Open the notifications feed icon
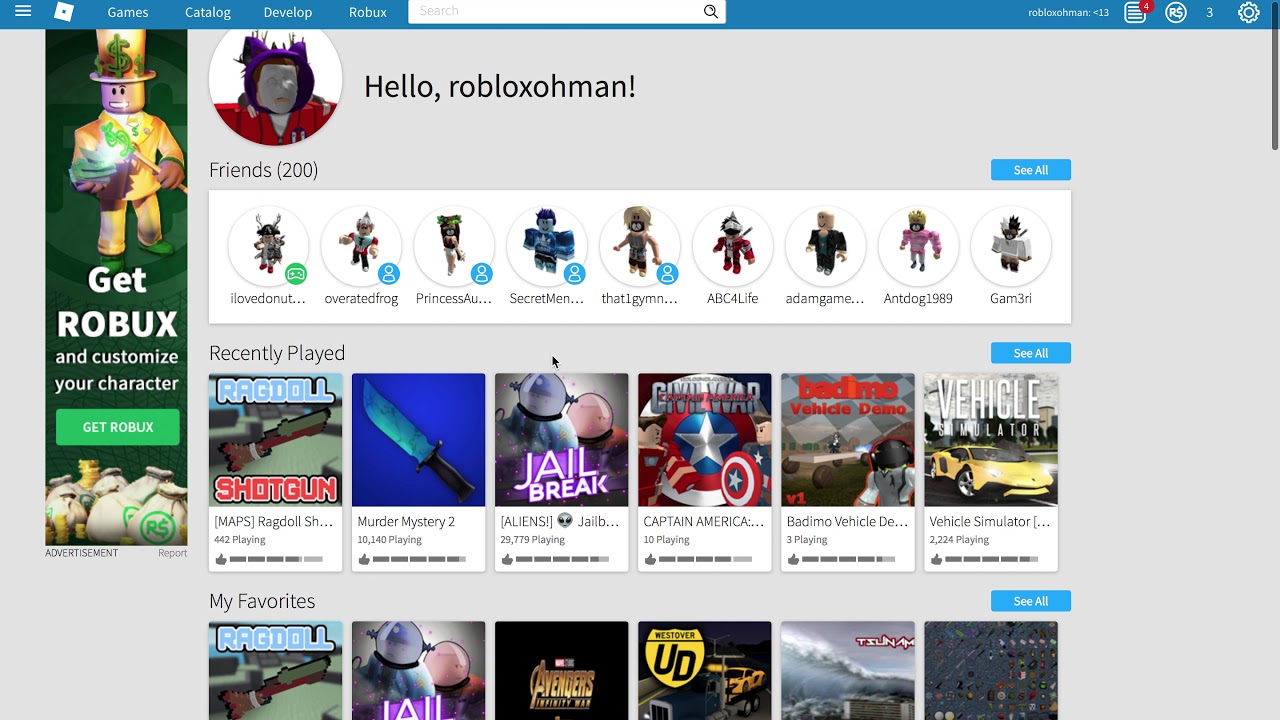This screenshot has width=1280, height=720. (1135, 12)
